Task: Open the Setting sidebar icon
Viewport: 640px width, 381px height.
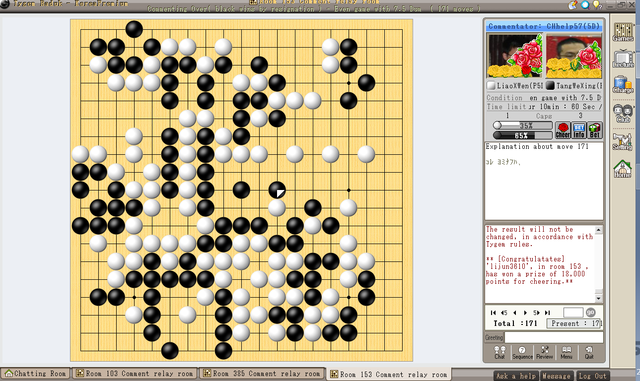Action: click(622, 141)
